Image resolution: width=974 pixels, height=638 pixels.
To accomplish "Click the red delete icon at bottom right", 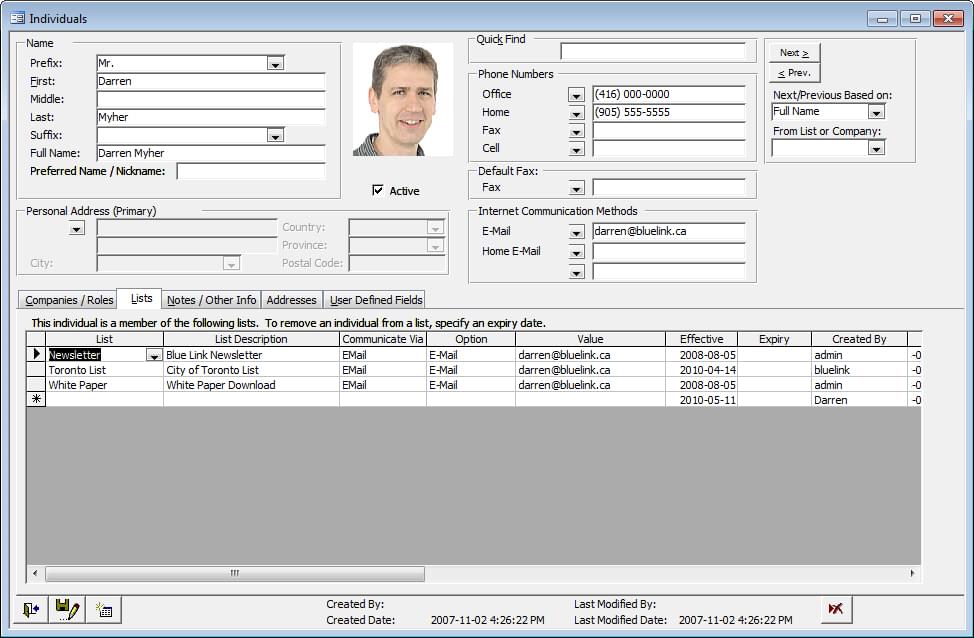I will (x=836, y=609).
